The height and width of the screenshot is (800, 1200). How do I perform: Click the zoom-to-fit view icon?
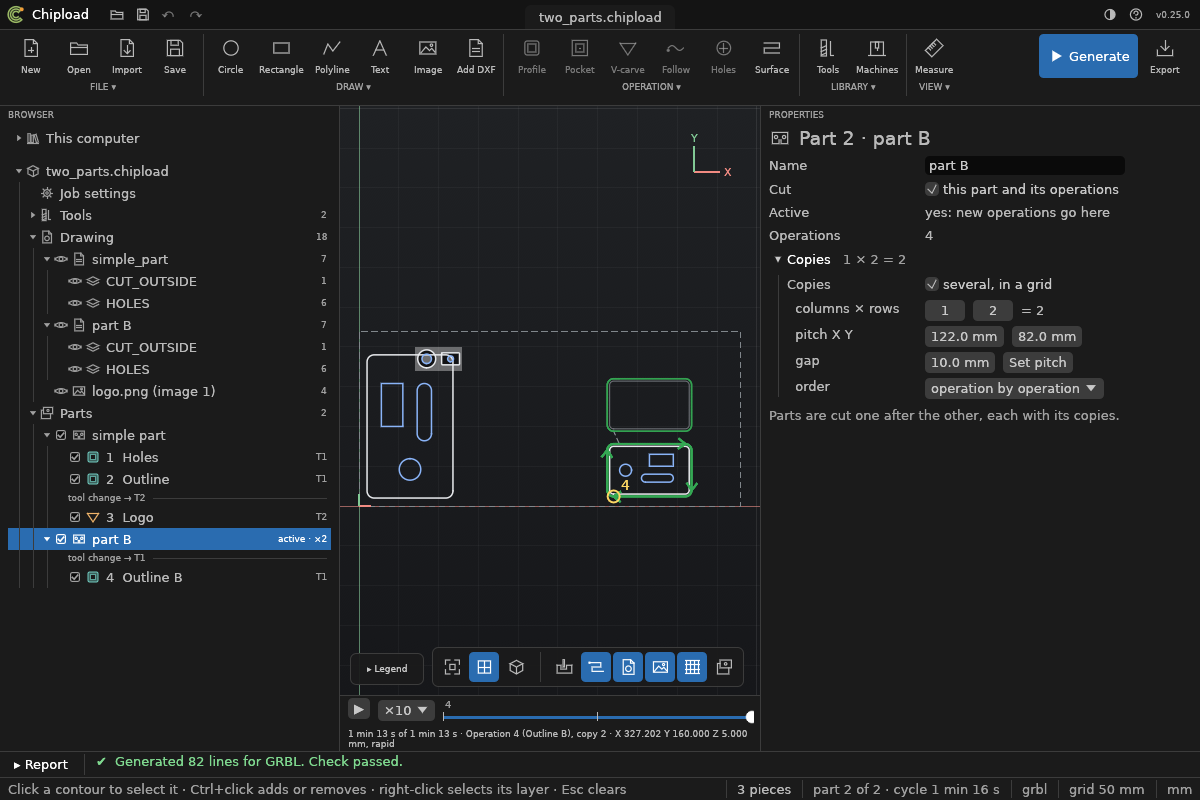click(452, 667)
